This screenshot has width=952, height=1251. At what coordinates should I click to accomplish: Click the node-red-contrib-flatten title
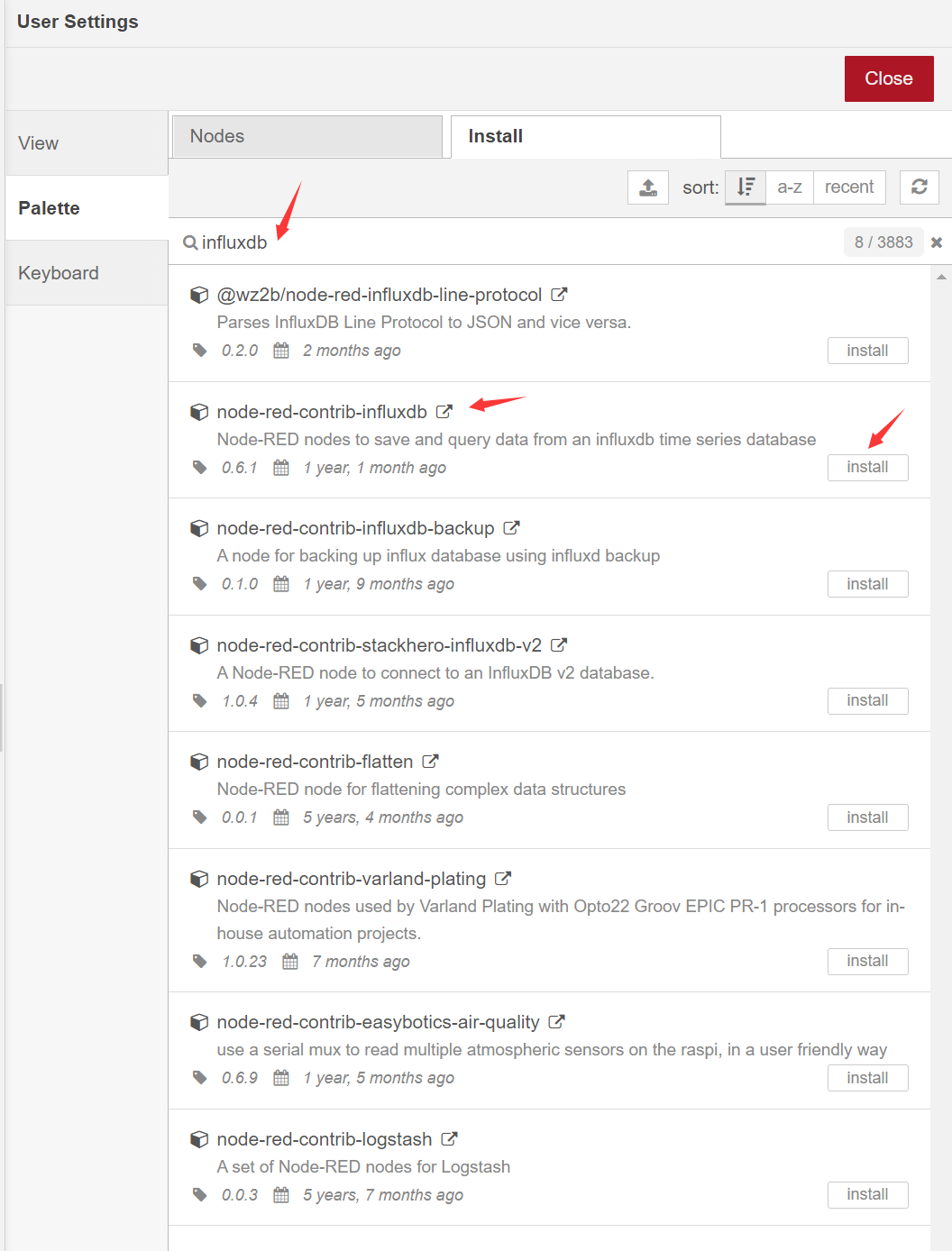click(315, 762)
